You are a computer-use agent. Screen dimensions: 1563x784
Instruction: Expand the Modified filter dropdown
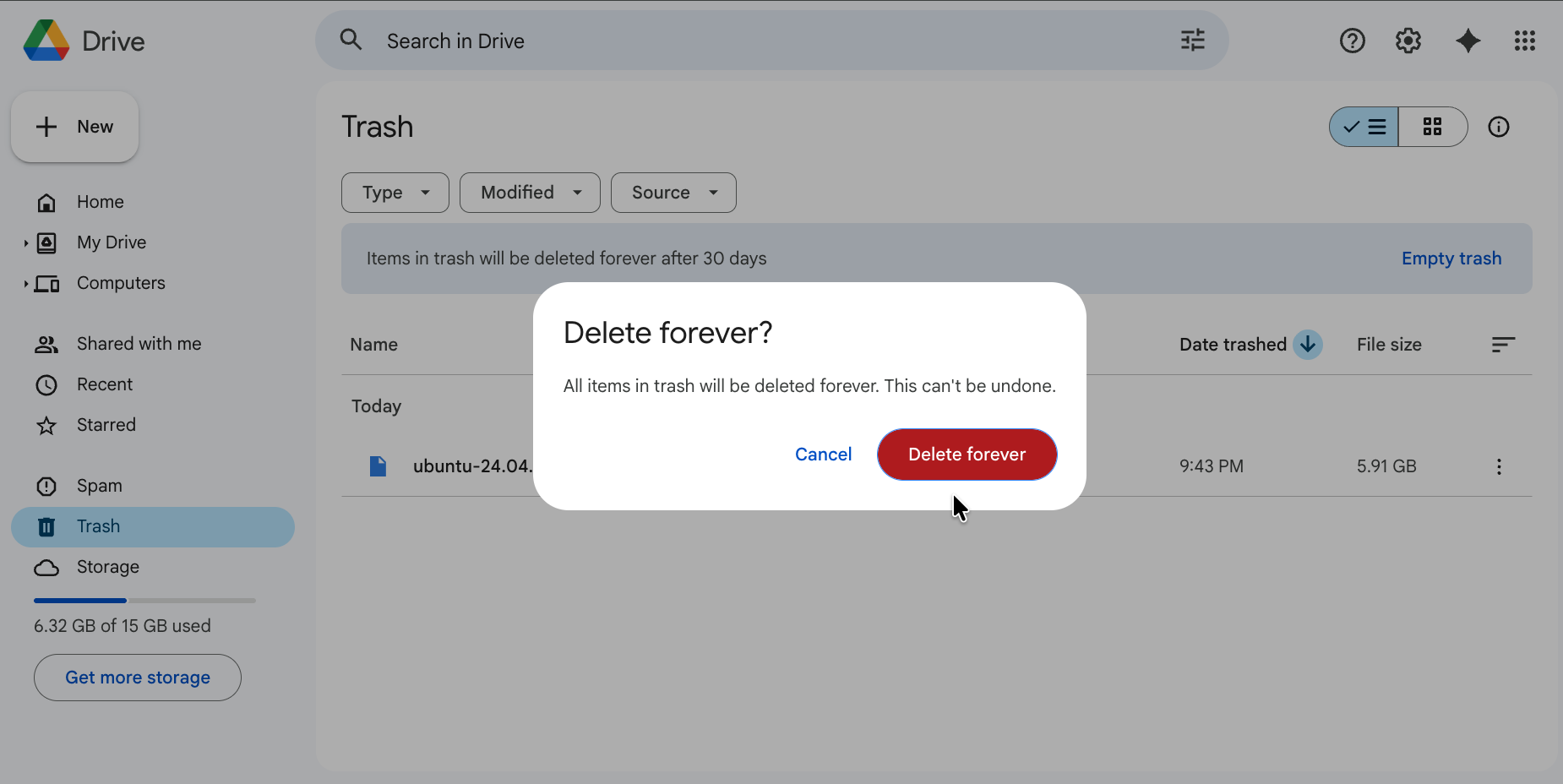click(529, 193)
